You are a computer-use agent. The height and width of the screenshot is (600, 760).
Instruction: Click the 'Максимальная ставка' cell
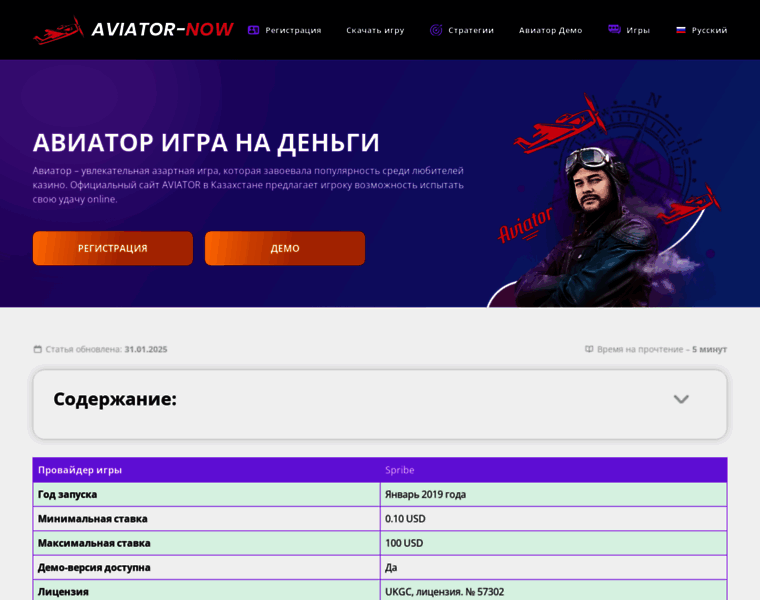pos(206,543)
